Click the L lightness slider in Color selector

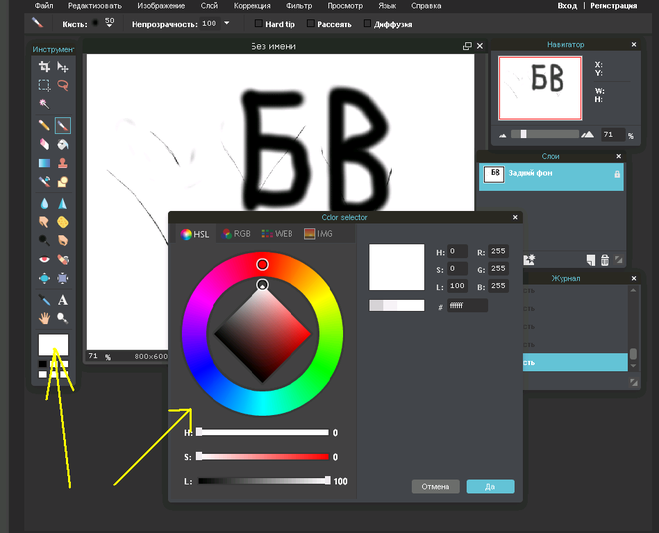(x=263, y=481)
